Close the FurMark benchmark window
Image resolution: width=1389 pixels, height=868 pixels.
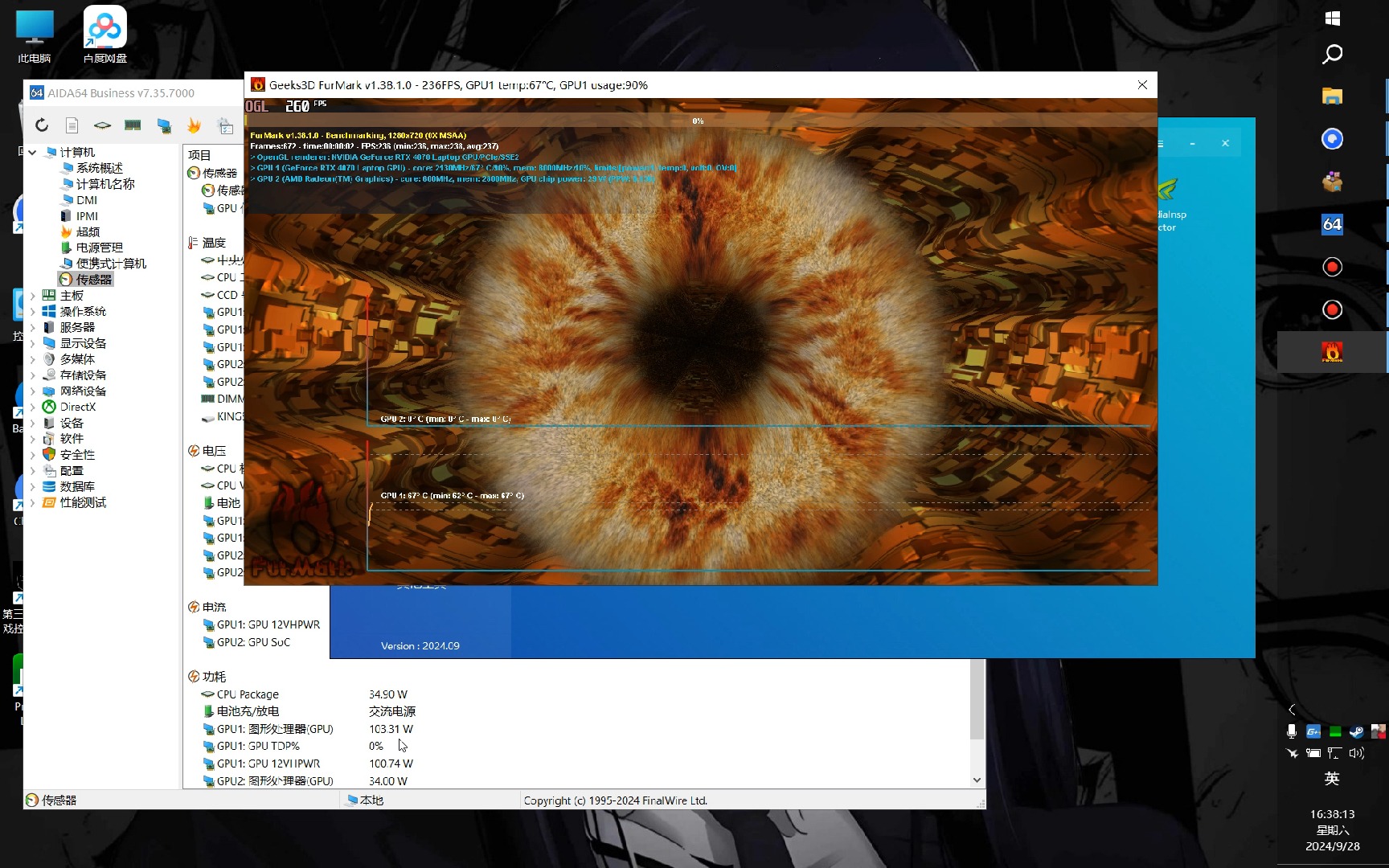1142,85
